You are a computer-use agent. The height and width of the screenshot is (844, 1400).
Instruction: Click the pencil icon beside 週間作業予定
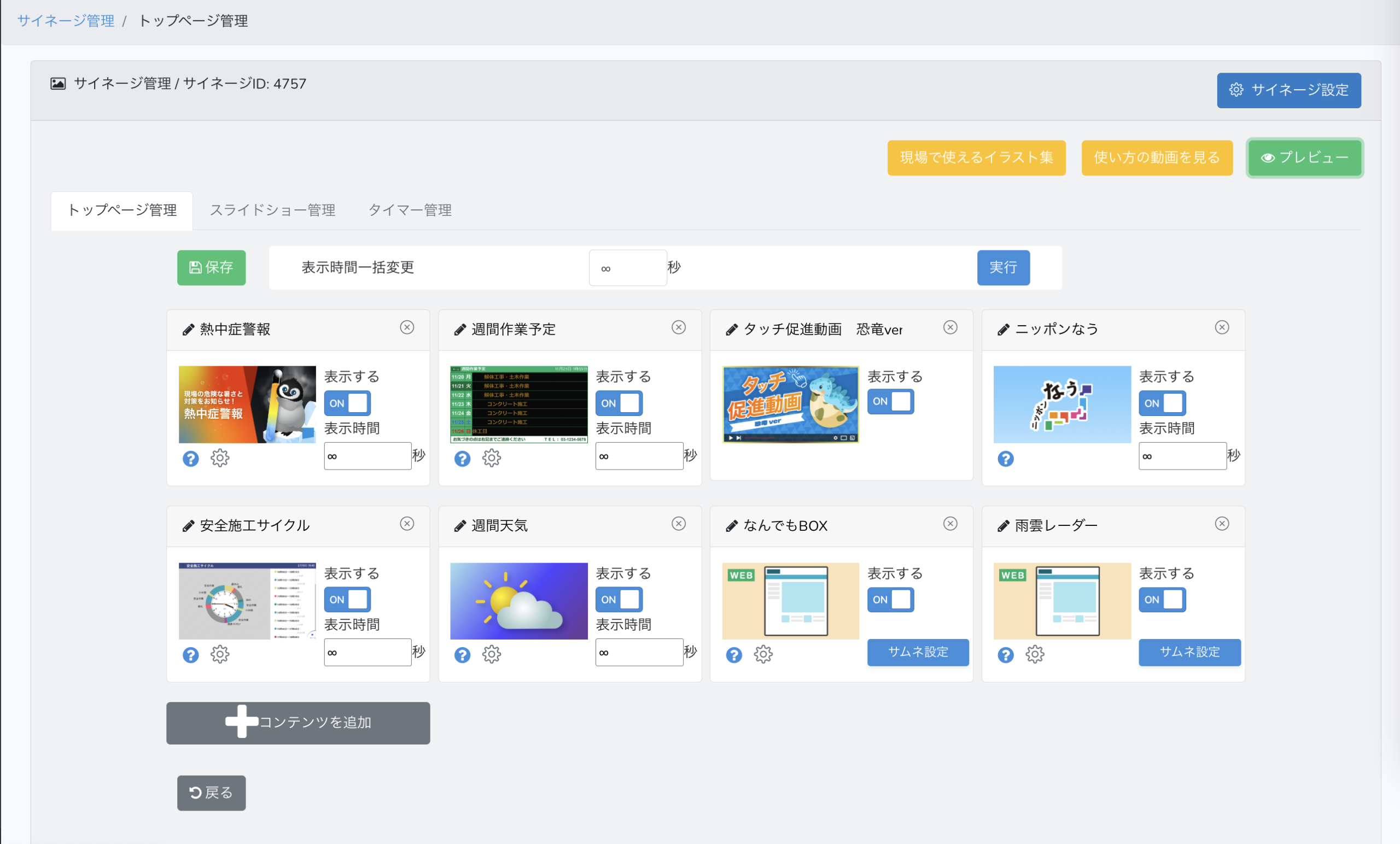pos(460,330)
